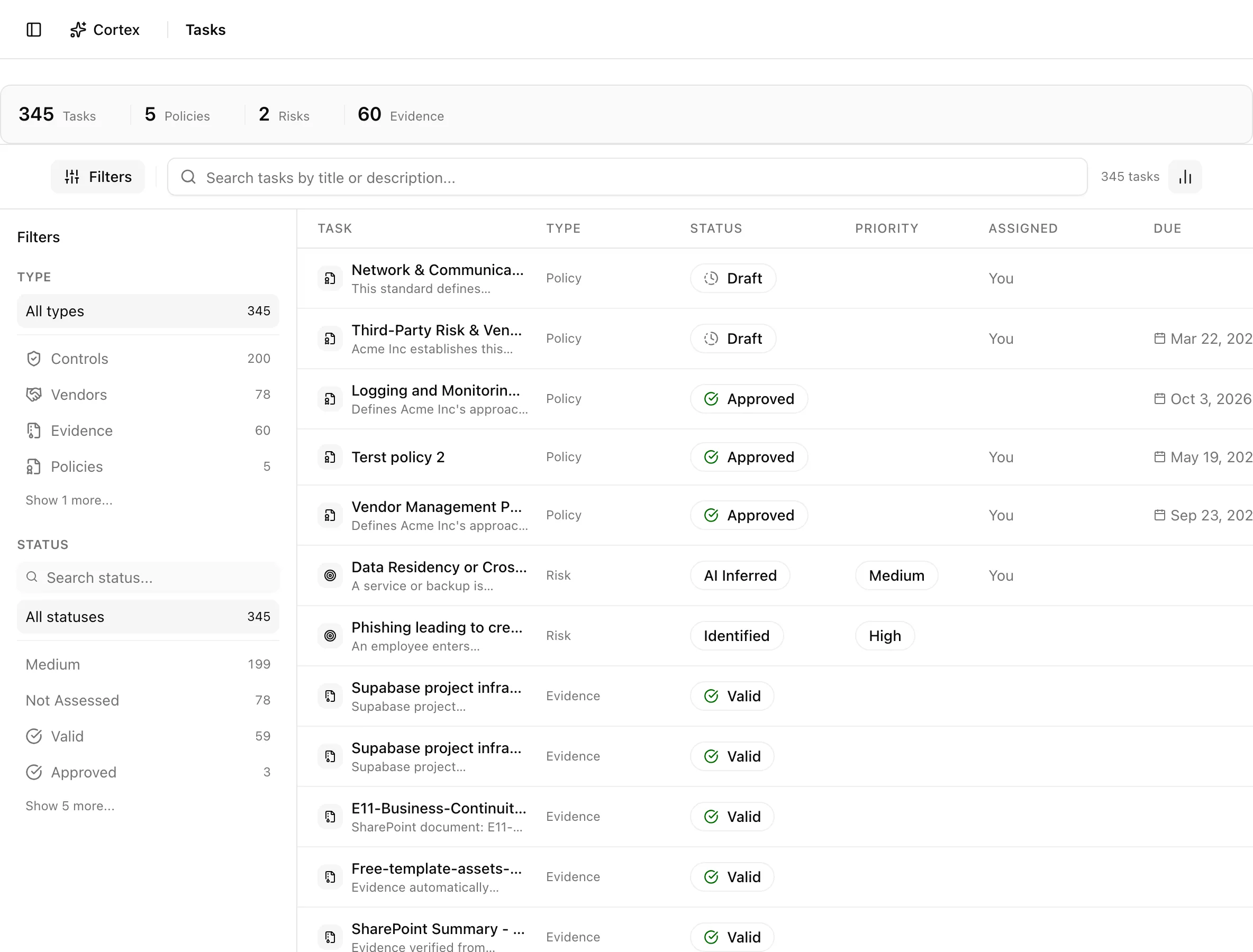
Task: Click the High priority badge
Action: 885,636
